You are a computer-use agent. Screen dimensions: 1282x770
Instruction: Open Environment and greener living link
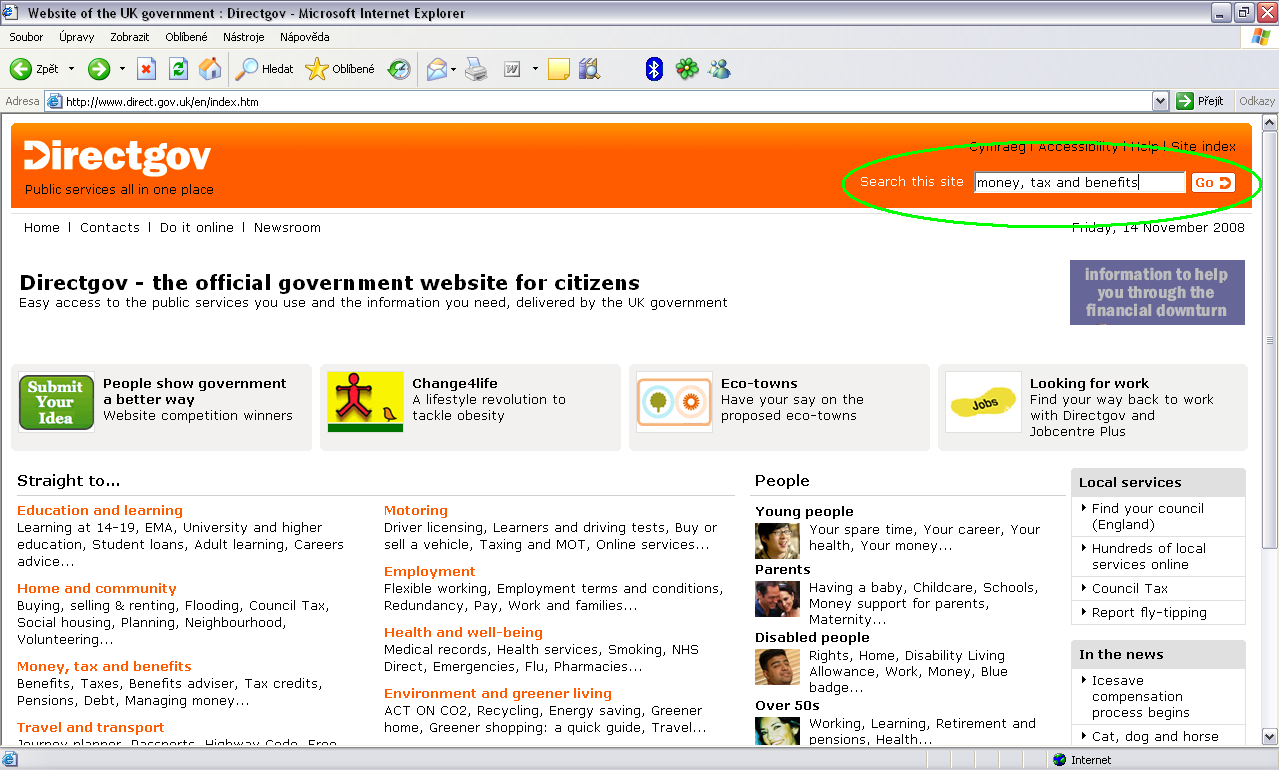[x=498, y=694]
